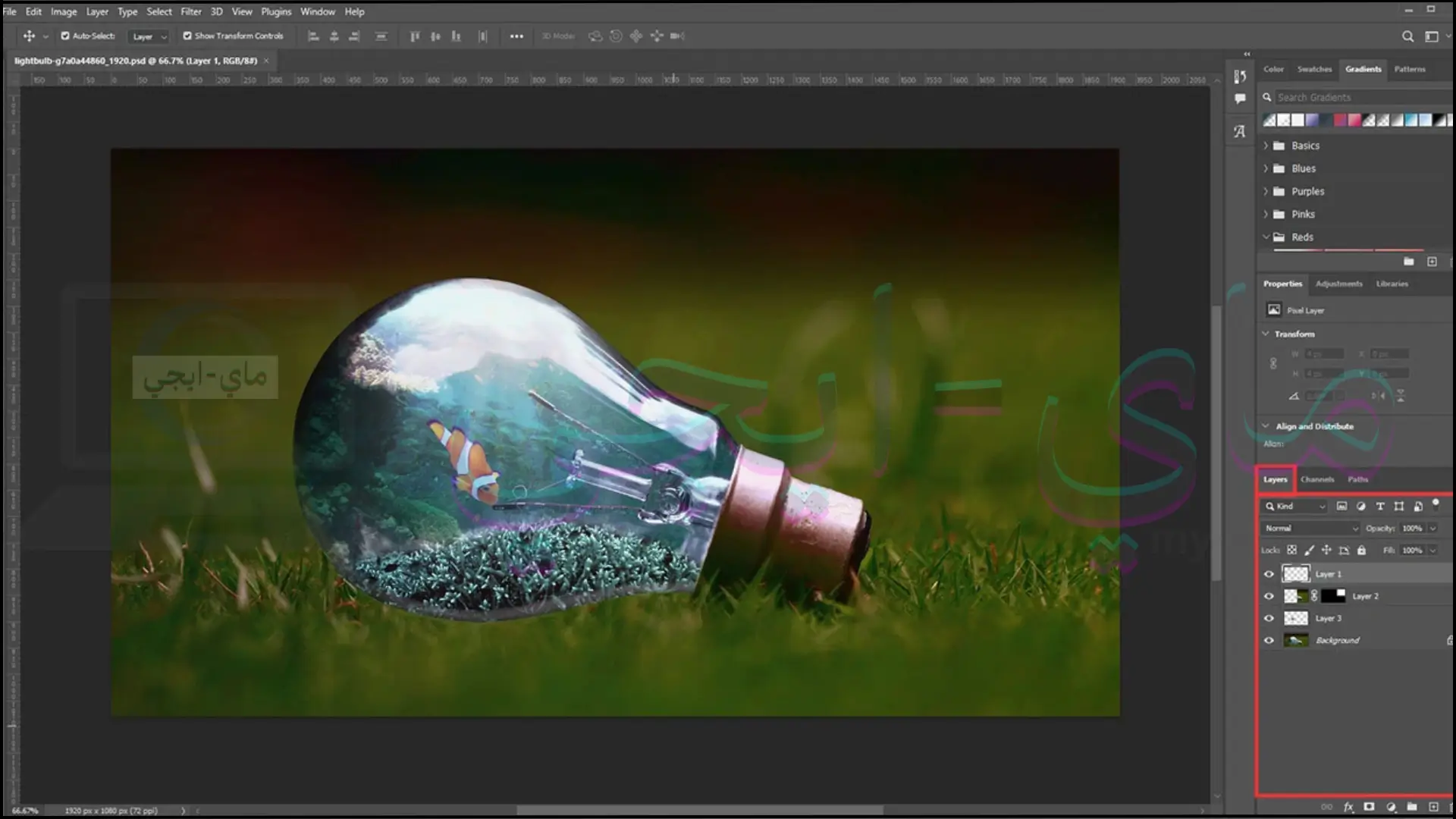Screen dimensions: 1456x819
Task: Switch to the Channels tab
Action: [x=1317, y=479]
